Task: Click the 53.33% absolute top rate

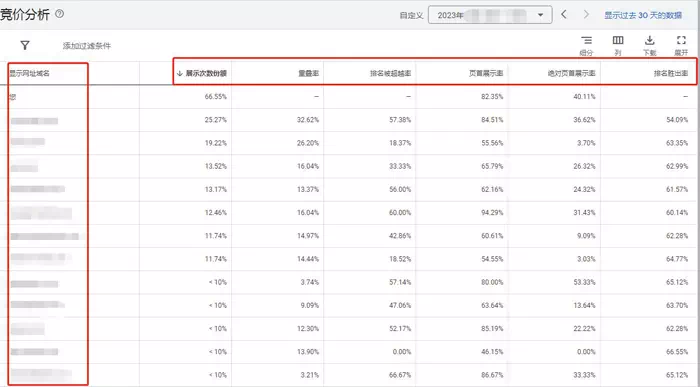Action: coord(584,282)
